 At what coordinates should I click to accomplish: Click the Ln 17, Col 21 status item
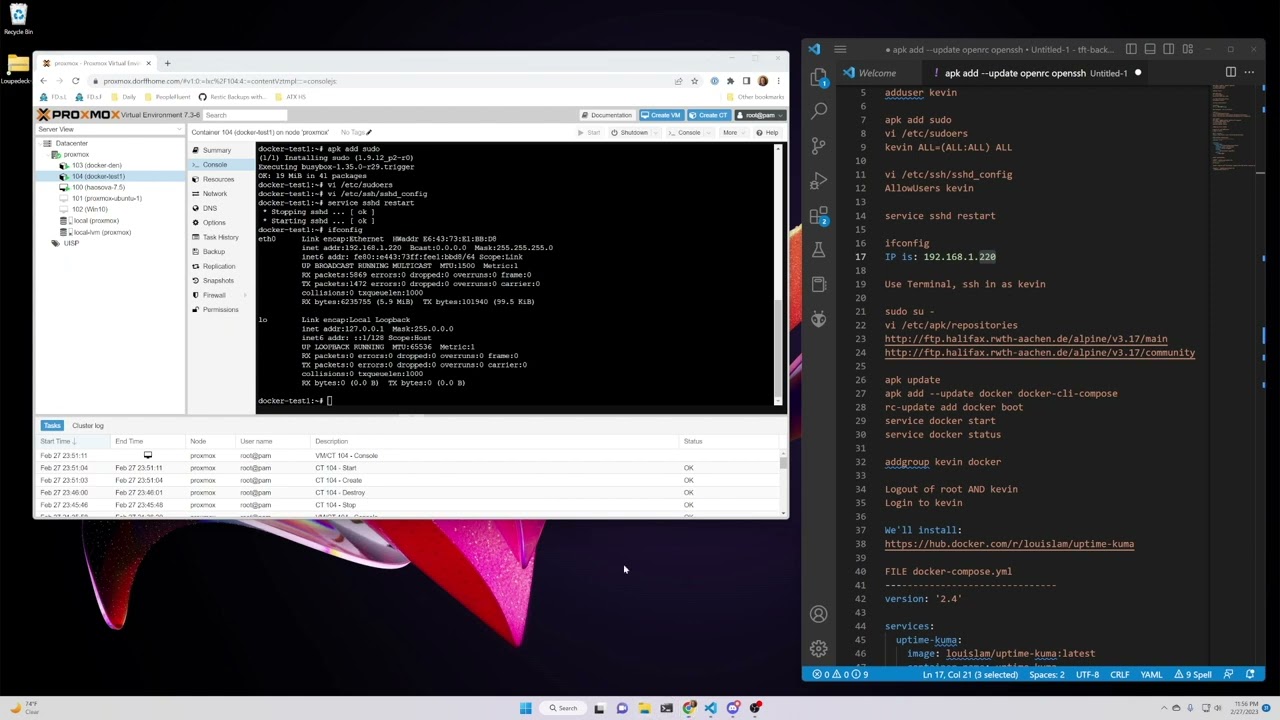pos(970,674)
